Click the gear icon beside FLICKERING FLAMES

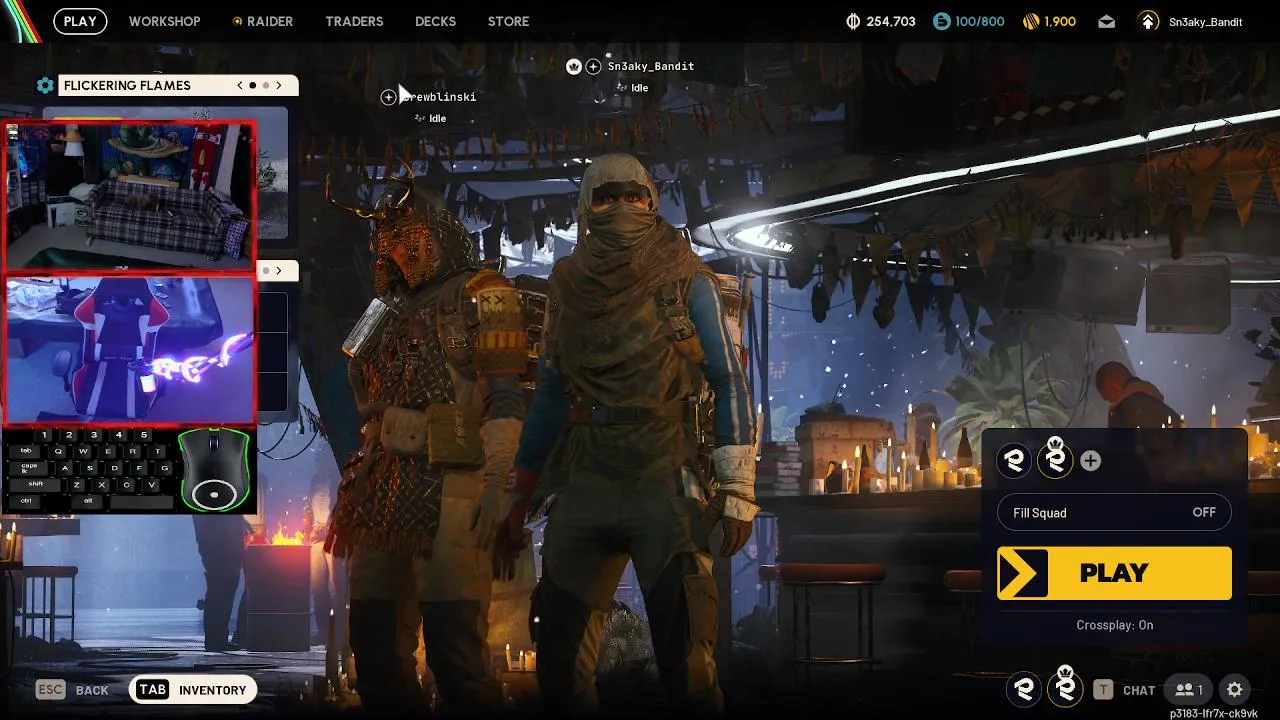coord(45,85)
